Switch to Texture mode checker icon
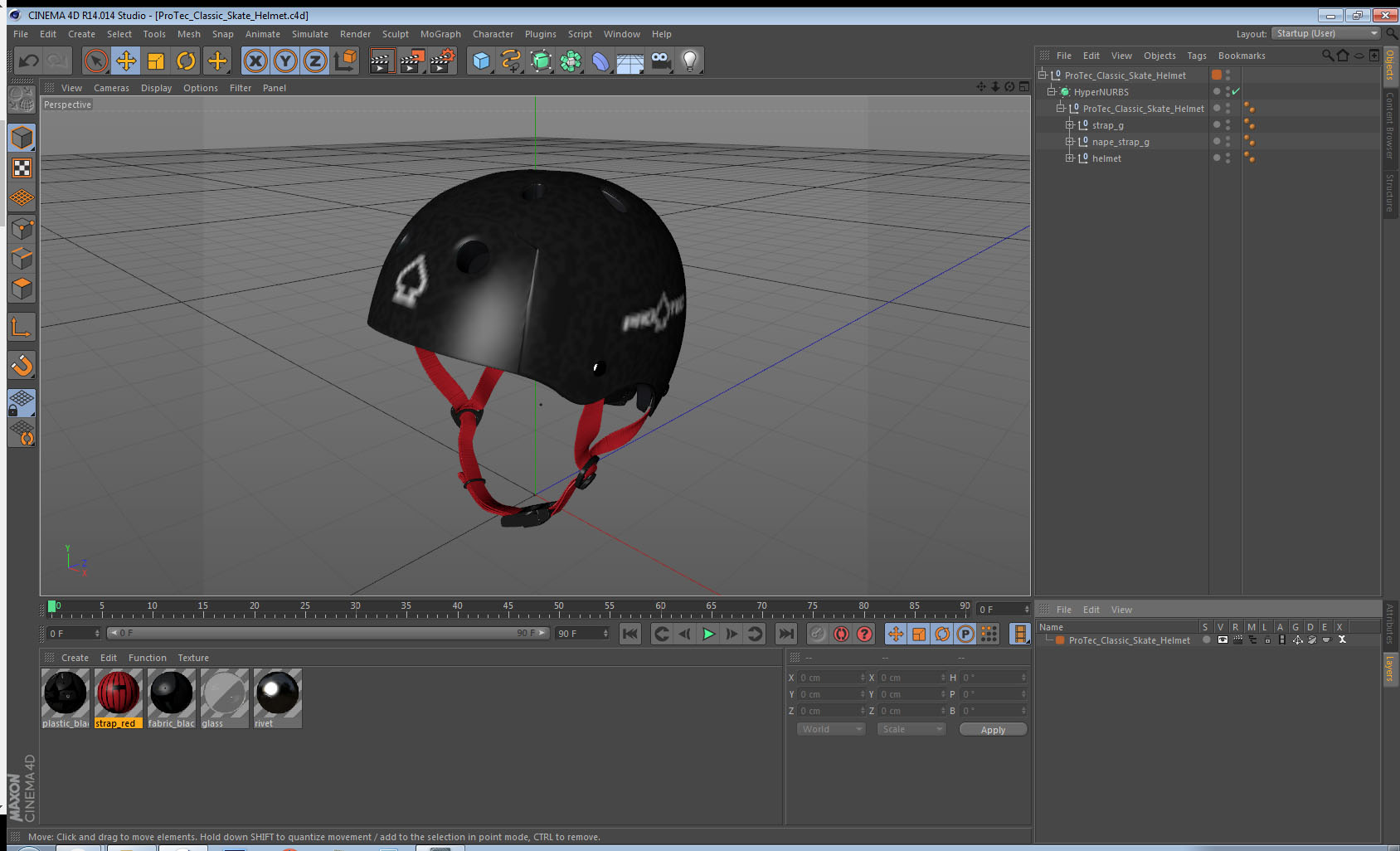This screenshot has width=1400, height=851. (x=22, y=168)
